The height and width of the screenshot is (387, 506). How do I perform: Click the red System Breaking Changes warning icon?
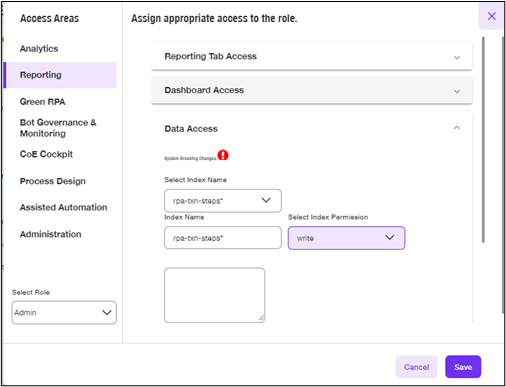coord(223,155)
